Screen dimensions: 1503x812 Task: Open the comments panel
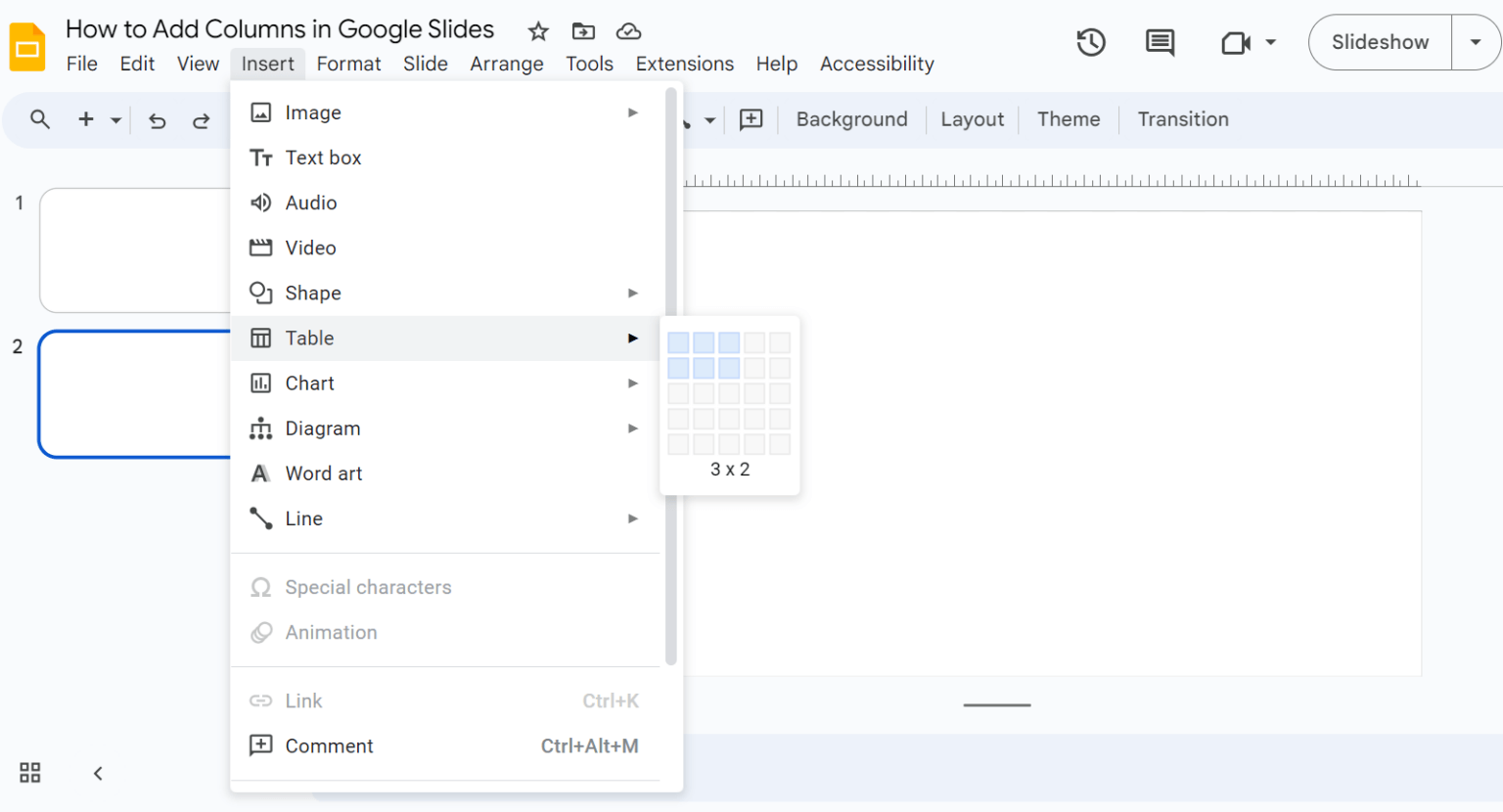point(1159,42)
